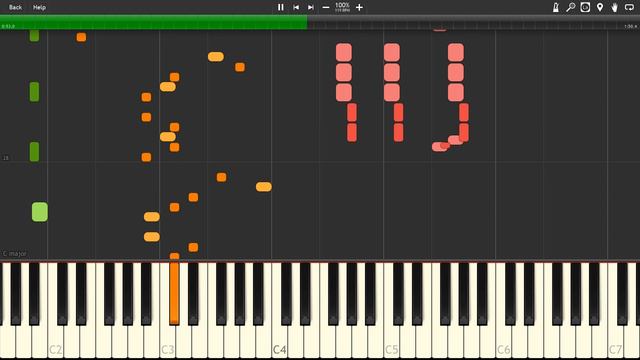Viewport: 640px width, 360px height.
Task: Increase playback speed with plus button
Action: tap(359, 7)
